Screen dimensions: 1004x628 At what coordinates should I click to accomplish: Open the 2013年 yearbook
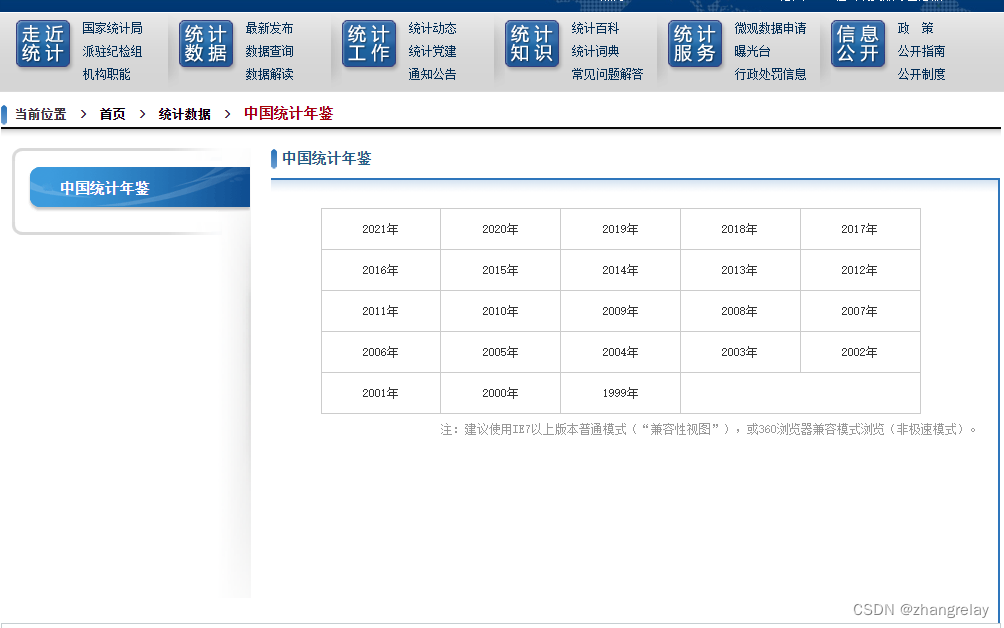tap(740, 270)
